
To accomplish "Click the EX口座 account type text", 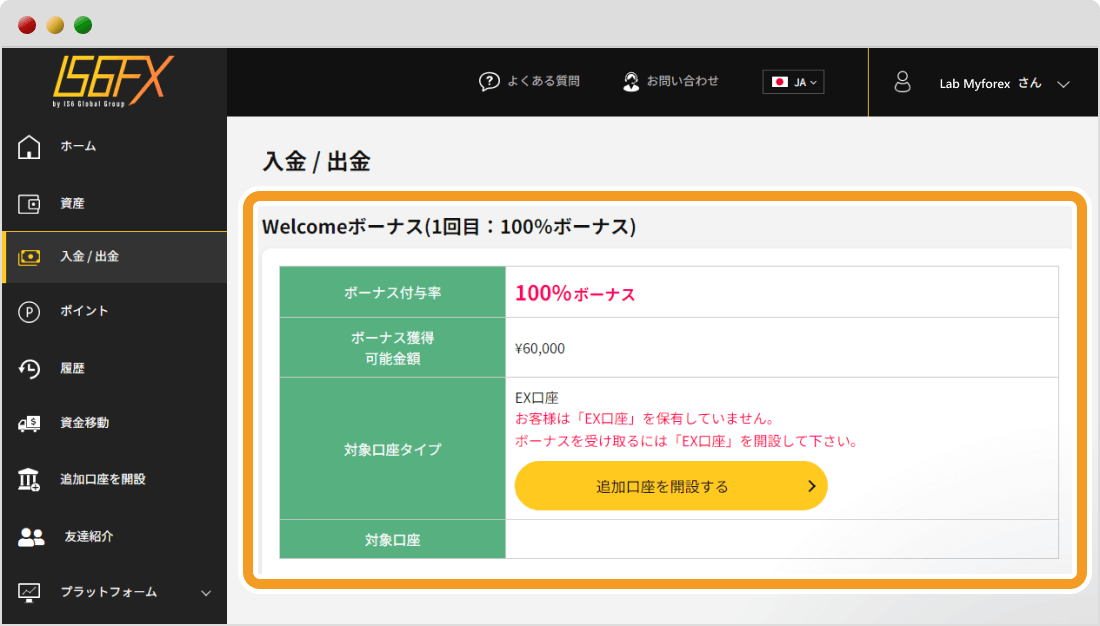I will pyautogui.click(x=537, y=398).
